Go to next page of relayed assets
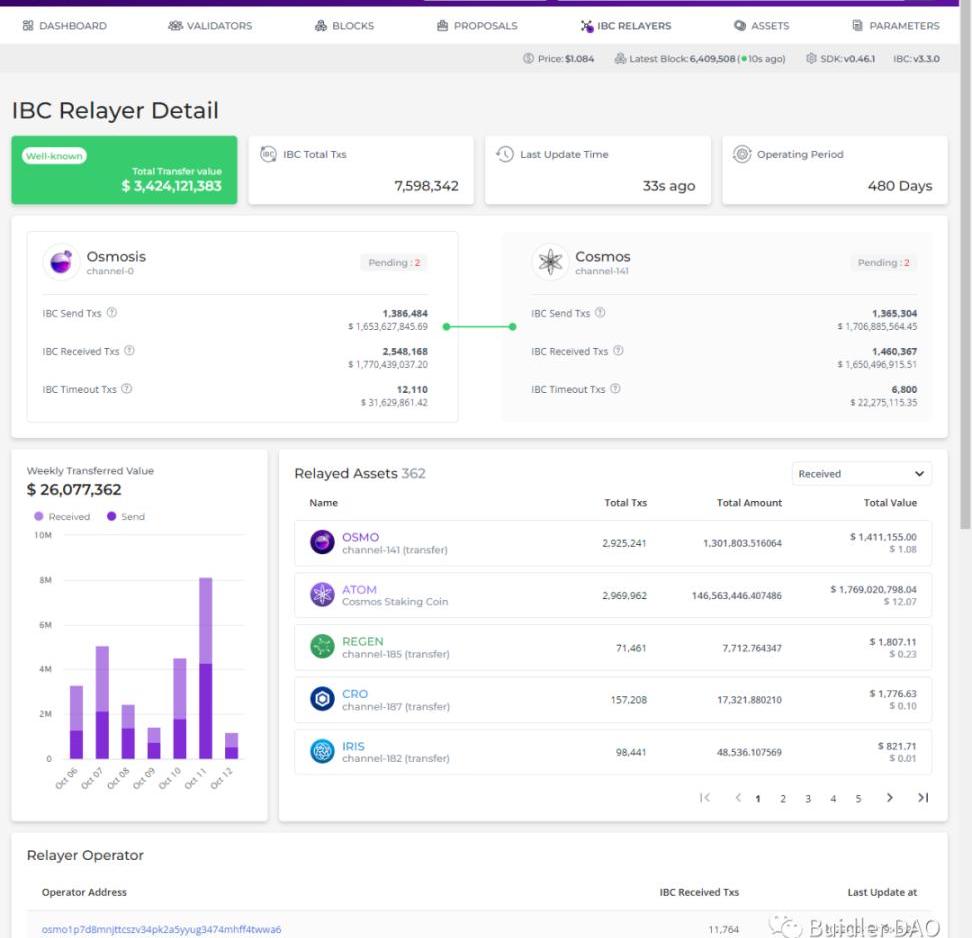The width and height of the screenshot is (972, 938). [x=889, y=798]
